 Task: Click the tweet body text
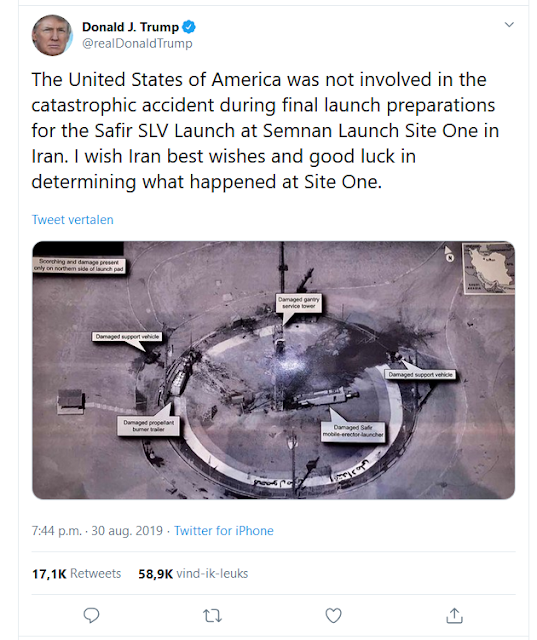(265, 131)
